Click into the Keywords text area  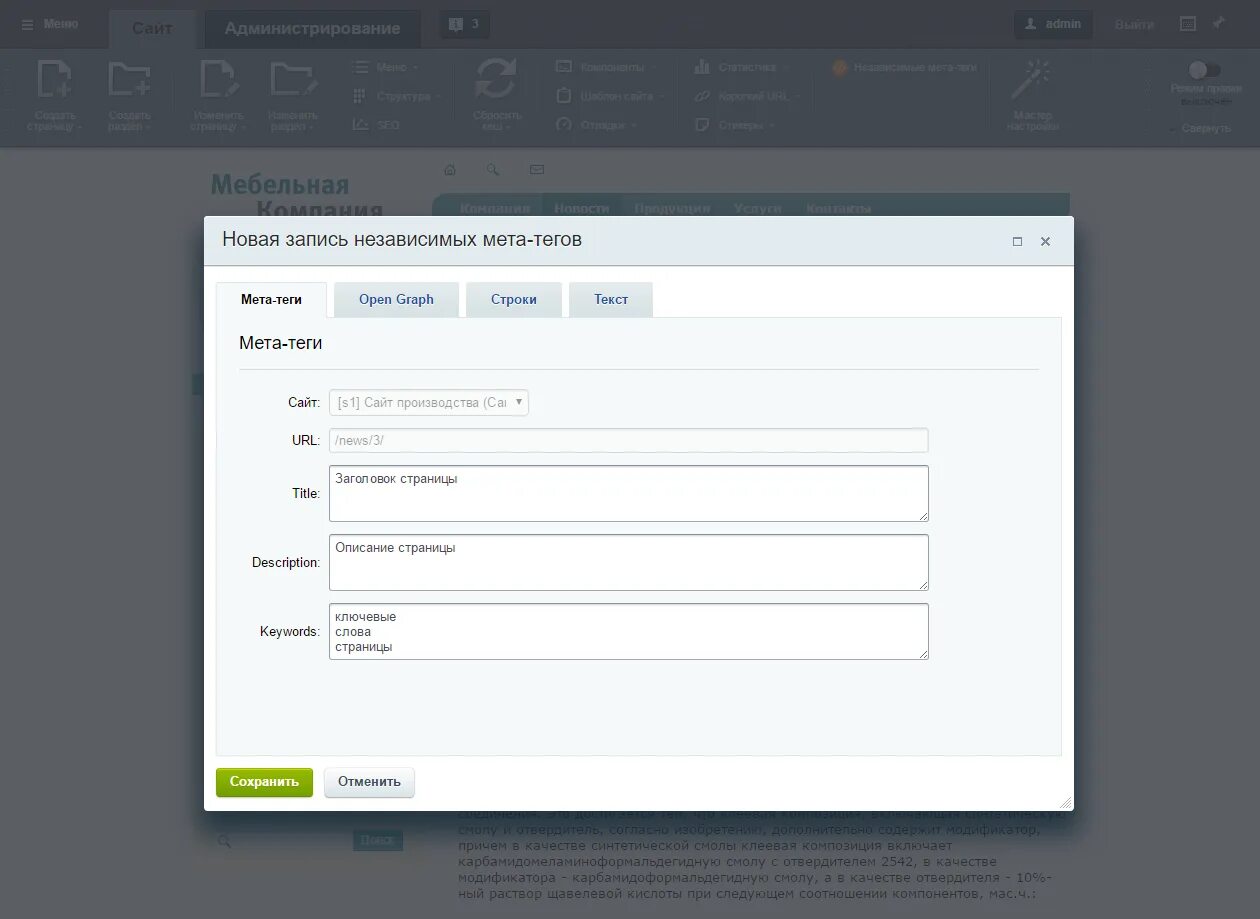click(629, 631)
